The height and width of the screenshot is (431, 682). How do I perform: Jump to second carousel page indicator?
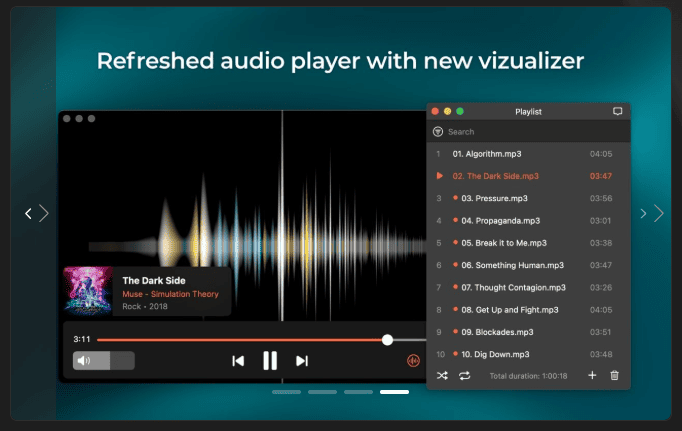point(322,392)
